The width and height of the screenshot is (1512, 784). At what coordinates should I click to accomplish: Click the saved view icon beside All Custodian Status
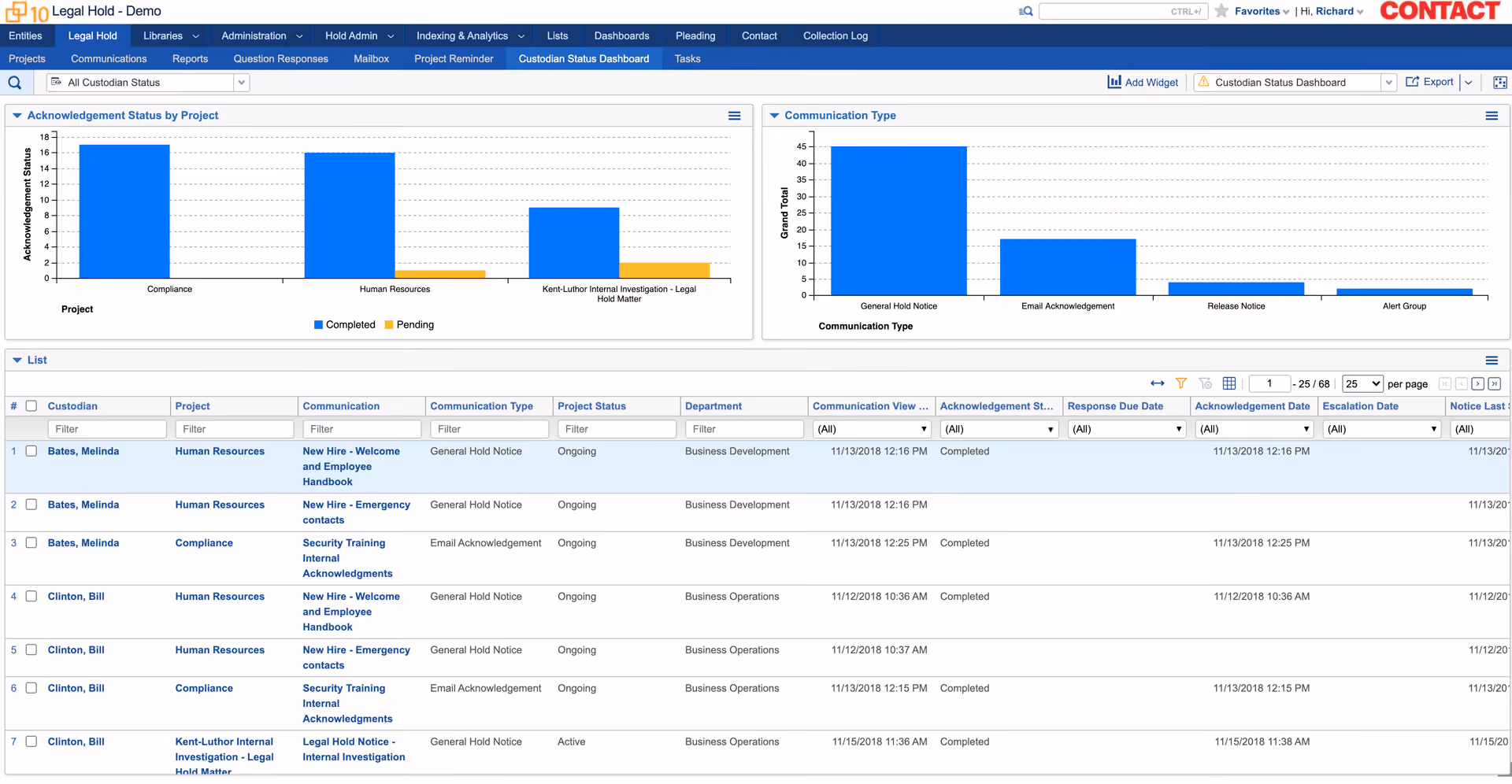point(57,82)
